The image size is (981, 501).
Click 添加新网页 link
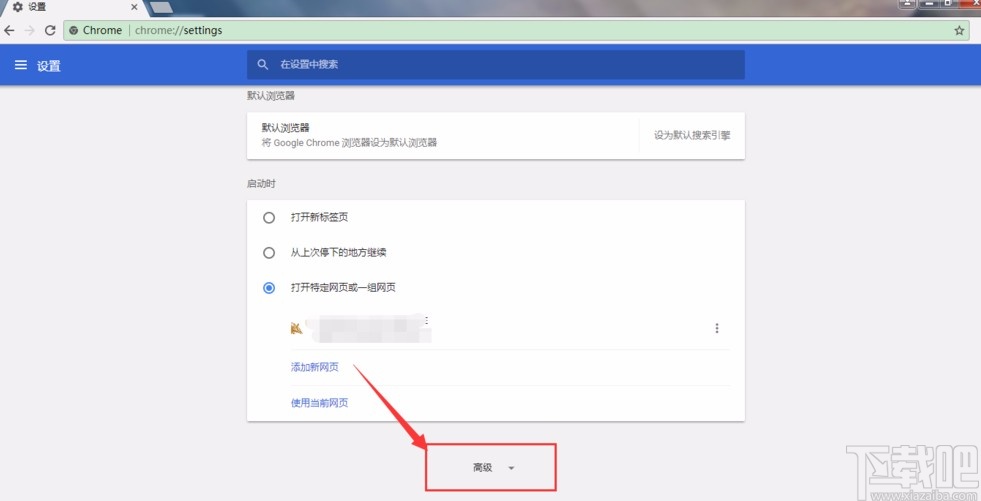coord(315,367)
